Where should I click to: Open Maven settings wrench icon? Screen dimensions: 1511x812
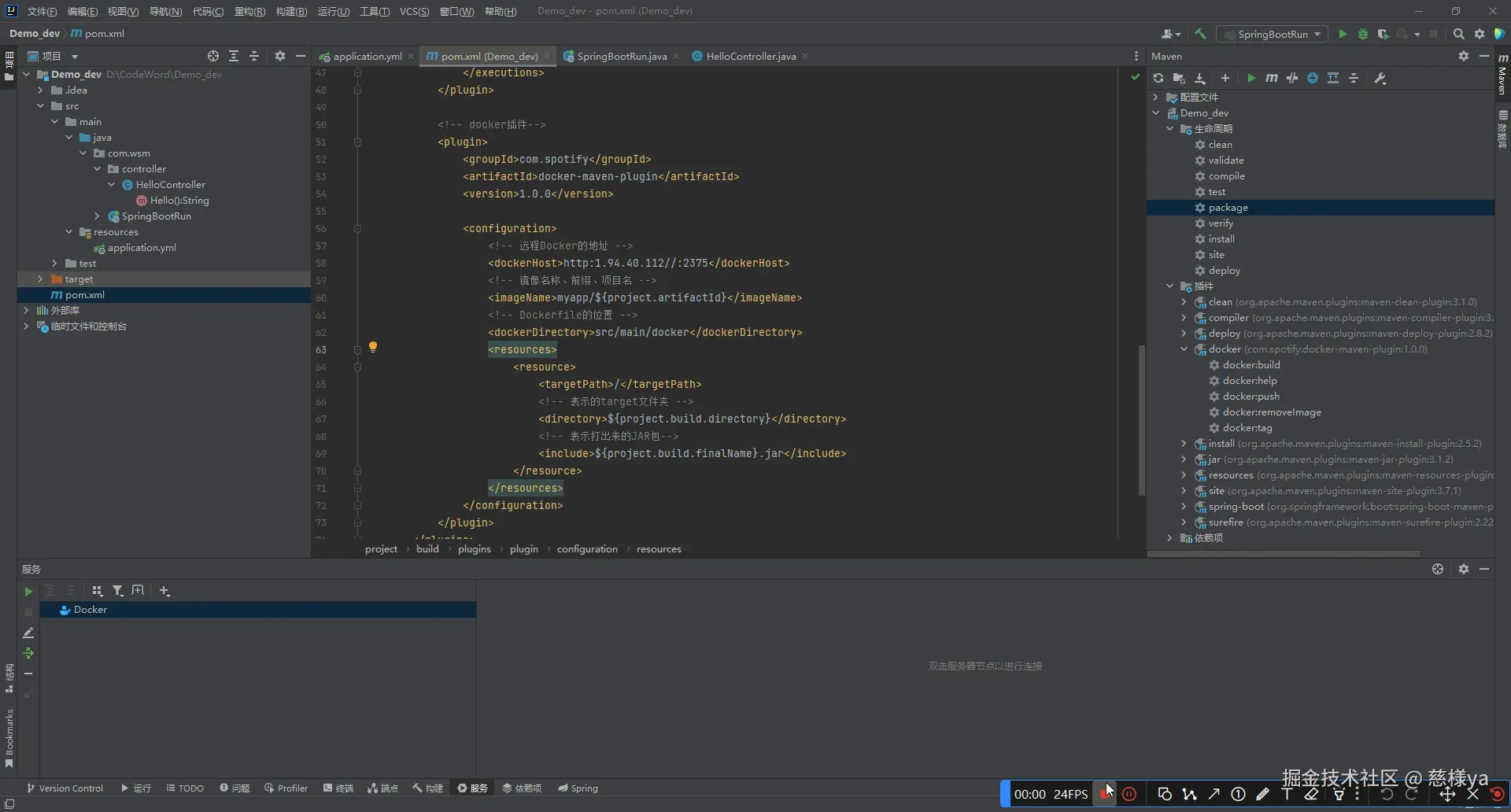click(1380, 78)
